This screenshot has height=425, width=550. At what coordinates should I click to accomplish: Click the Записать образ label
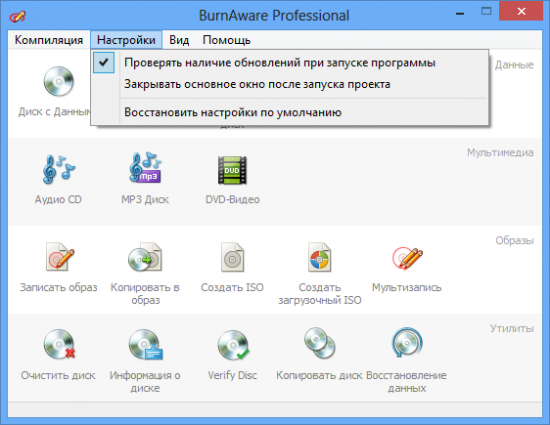(59, 287)
